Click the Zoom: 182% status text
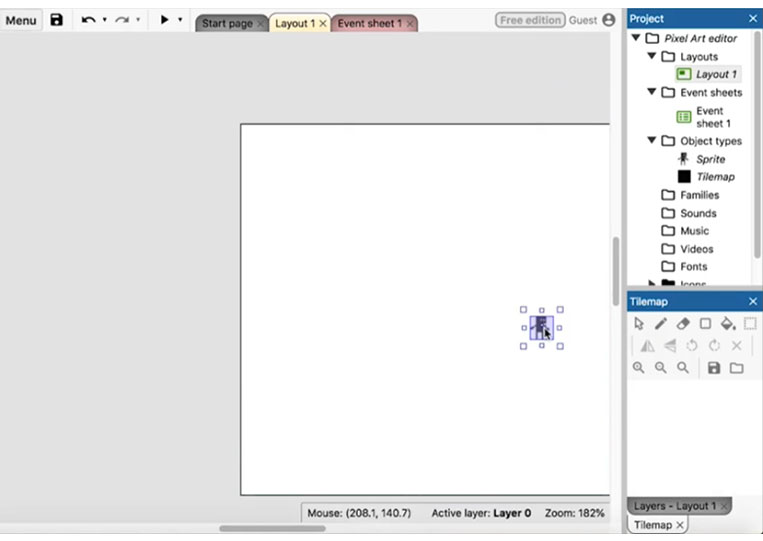 pos(574,513)
